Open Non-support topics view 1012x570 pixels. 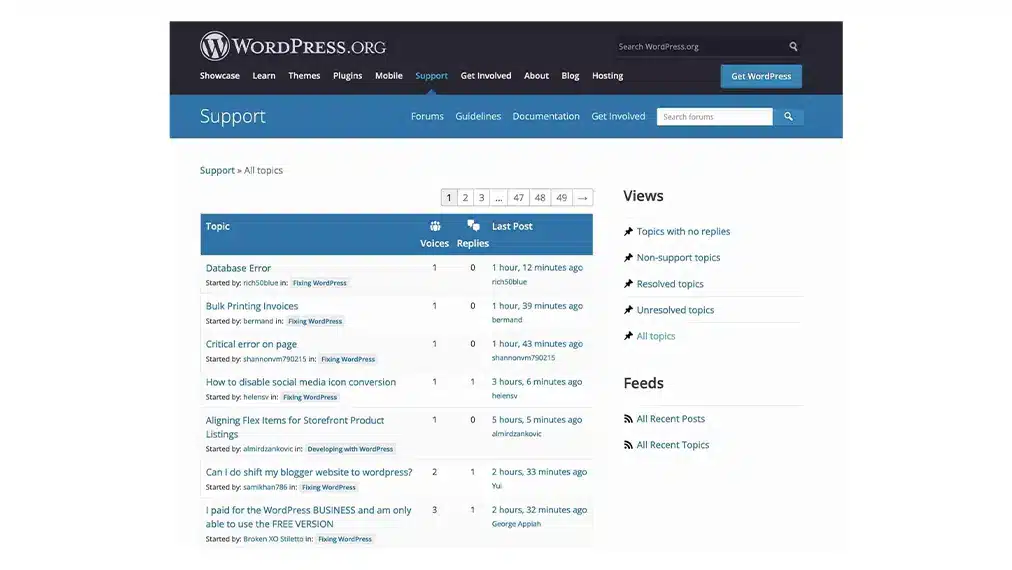click(x=678, y=258)
